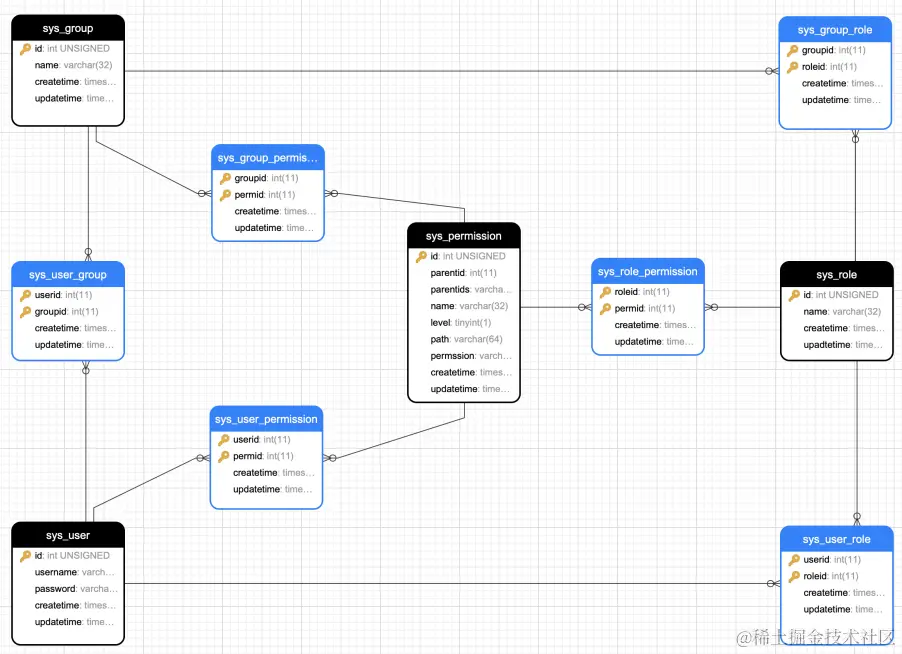Select sys_group_permis... table header
Viewport: 902px width, 654px height.
267,158
